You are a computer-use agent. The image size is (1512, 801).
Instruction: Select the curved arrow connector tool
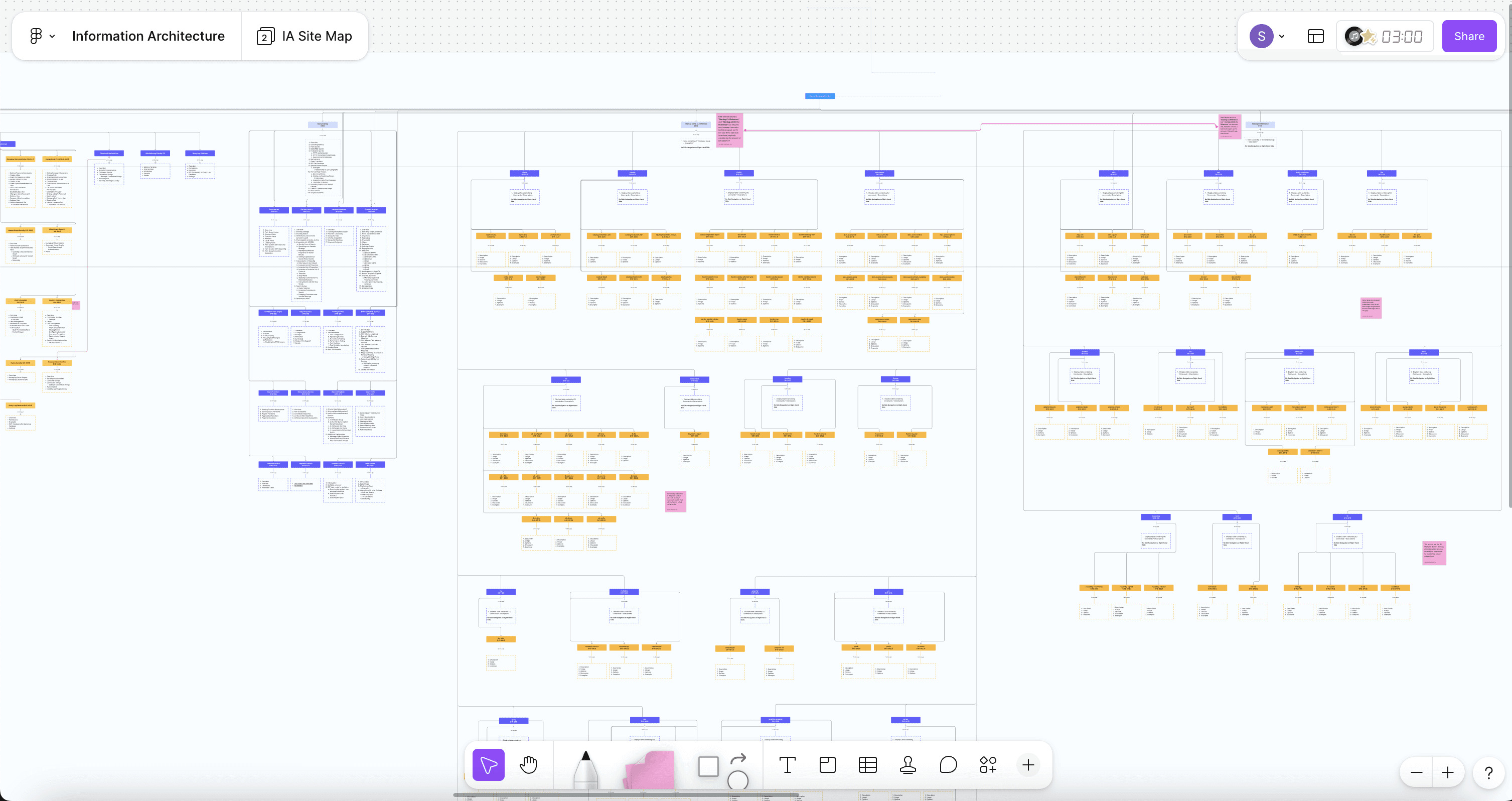point(738,758)
